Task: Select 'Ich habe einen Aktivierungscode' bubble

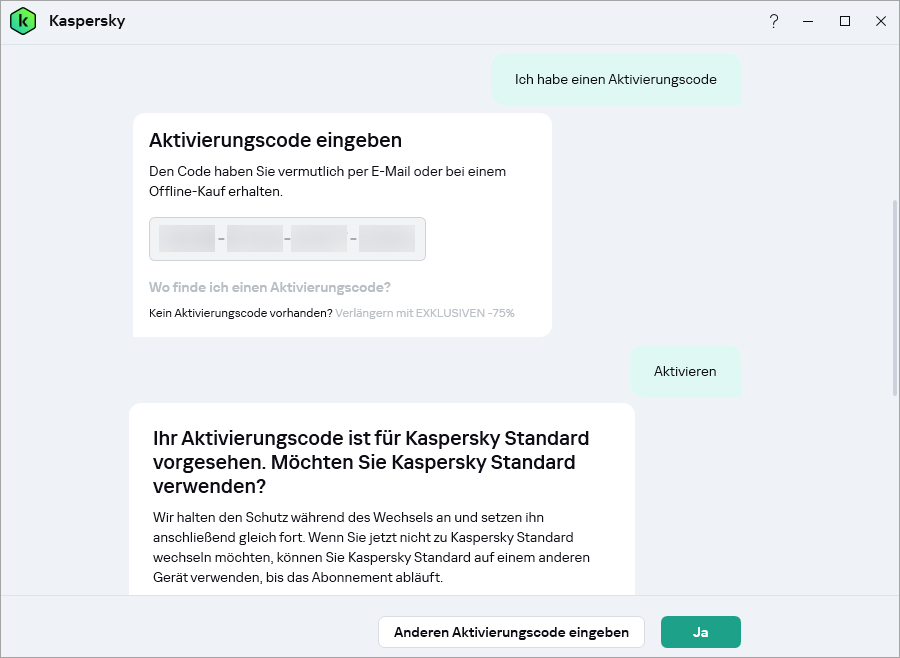Action: tap(616, 79)
